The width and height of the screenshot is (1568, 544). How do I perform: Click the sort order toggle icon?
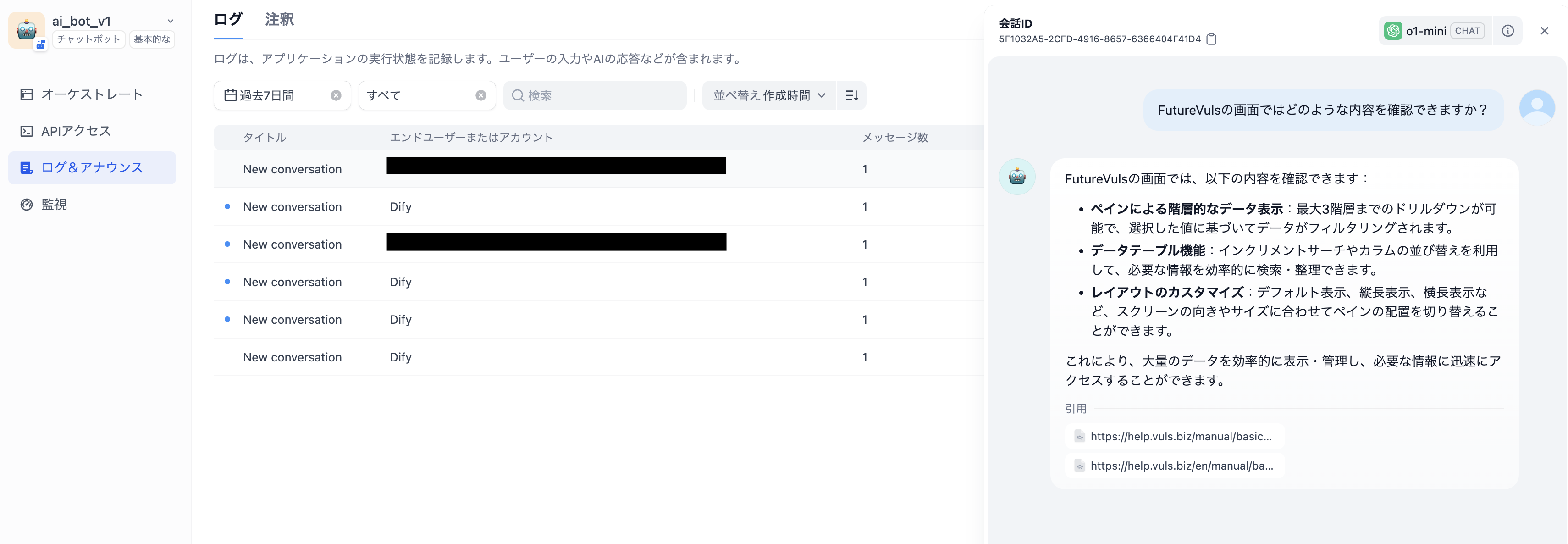click(x=851, y=96)
